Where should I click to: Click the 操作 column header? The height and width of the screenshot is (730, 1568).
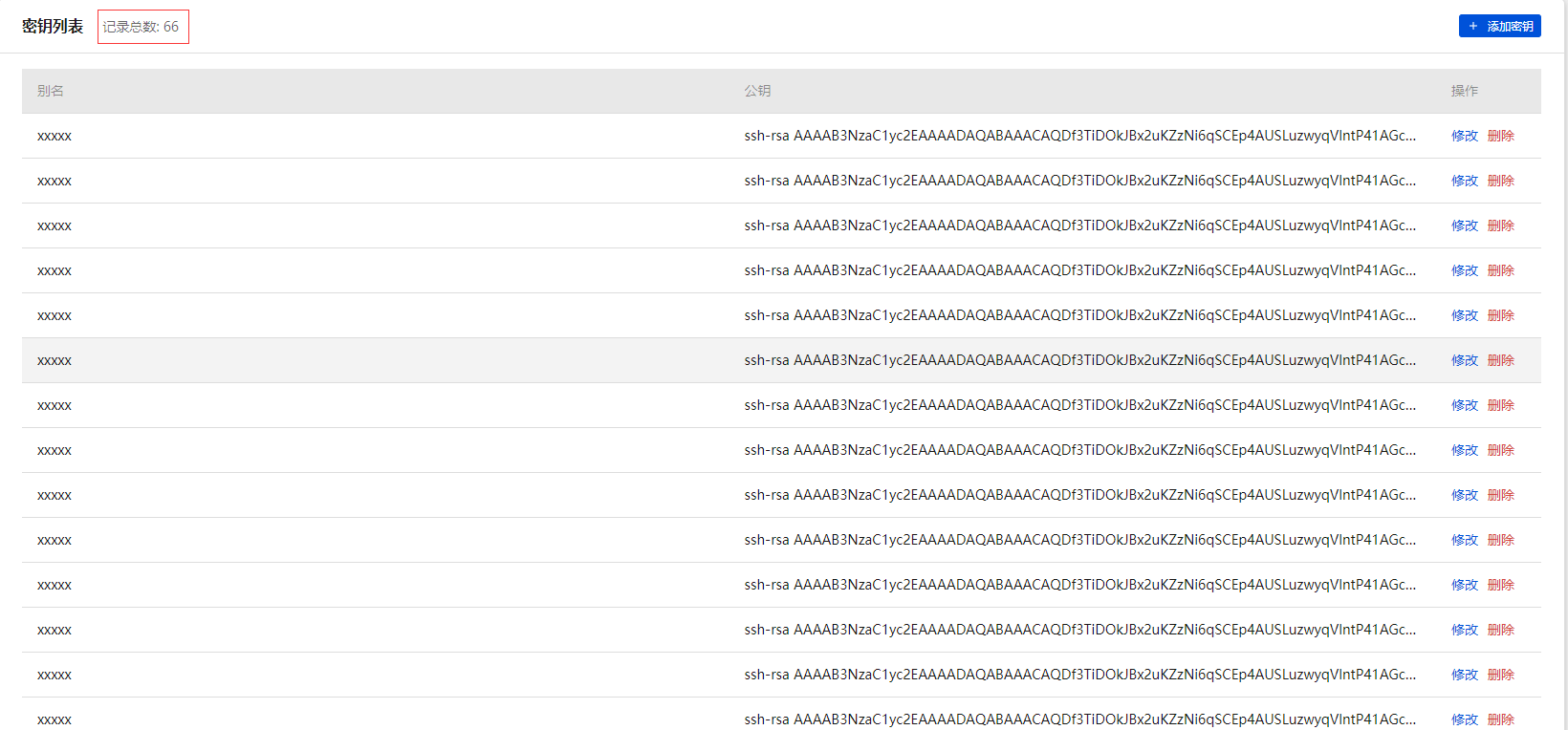[1464, 91]
